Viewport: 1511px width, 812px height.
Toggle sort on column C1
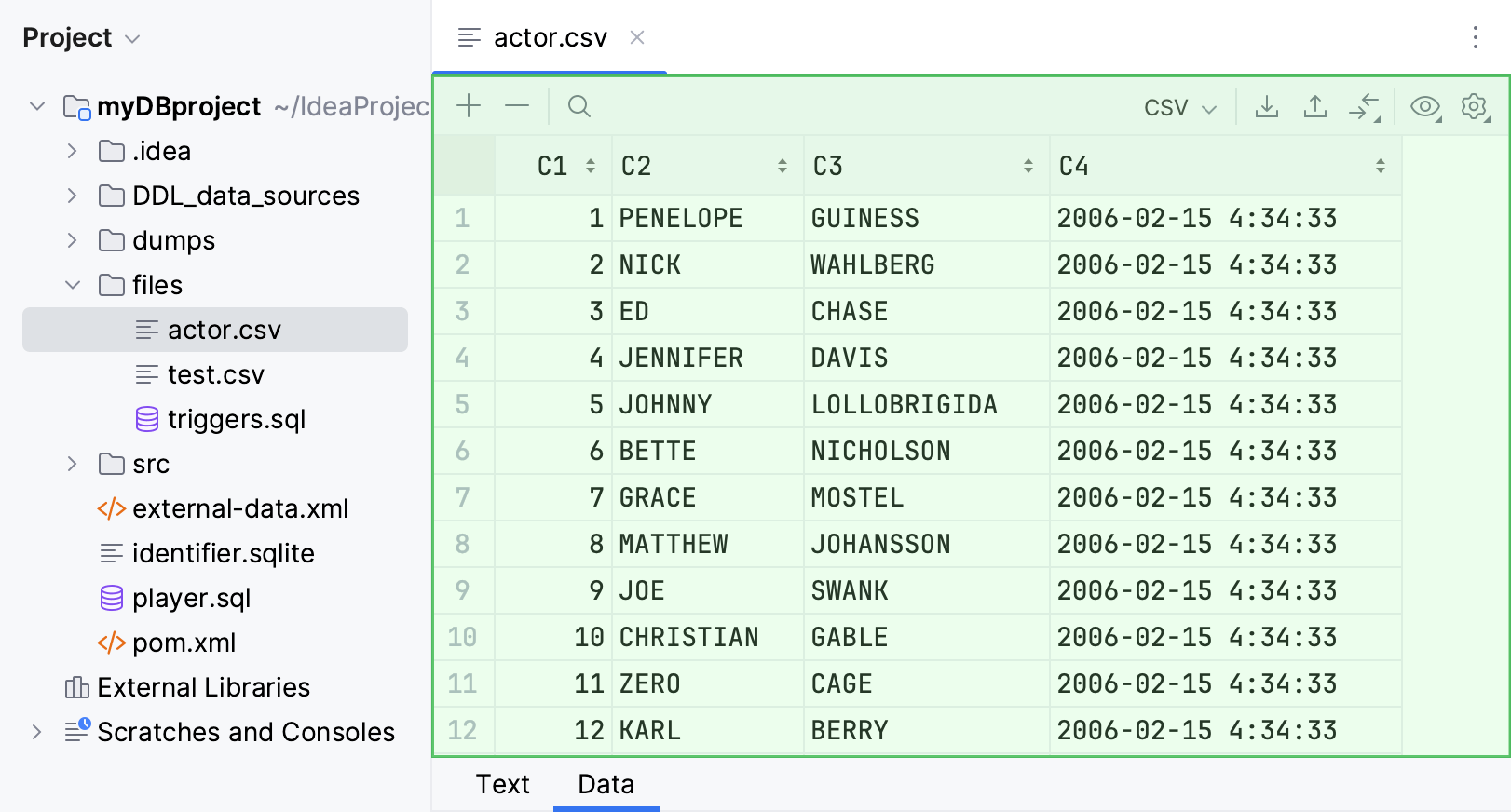pos(591,166)
